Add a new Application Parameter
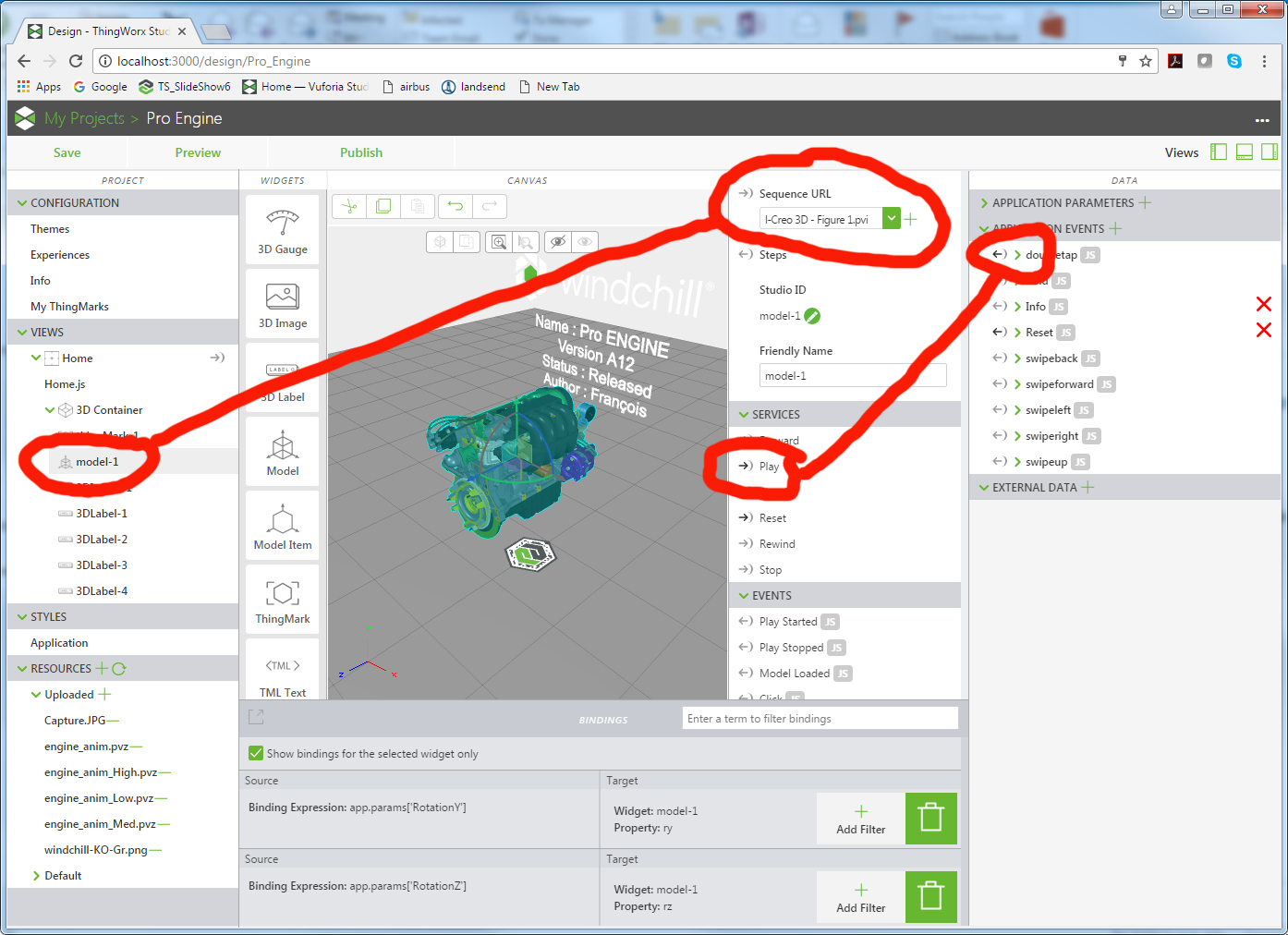Image resolution: width=1288 pixels, height=935 pixels. [1146, 202]
